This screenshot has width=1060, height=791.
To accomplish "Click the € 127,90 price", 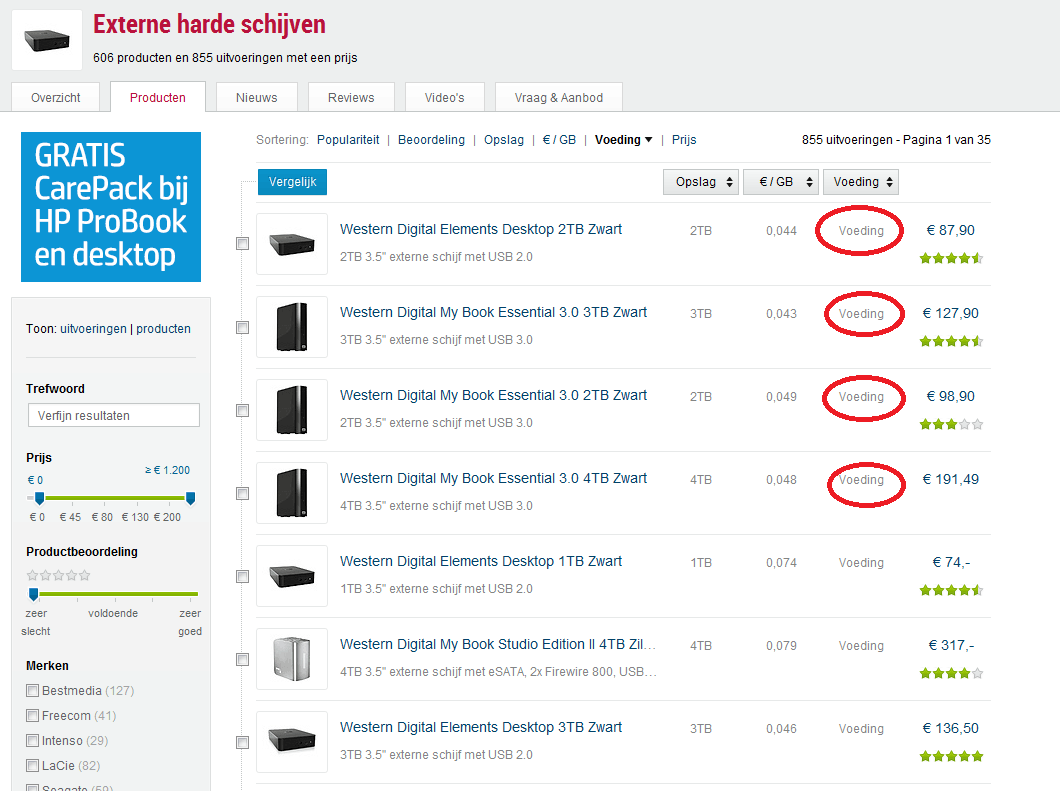I will click(950, 314).
